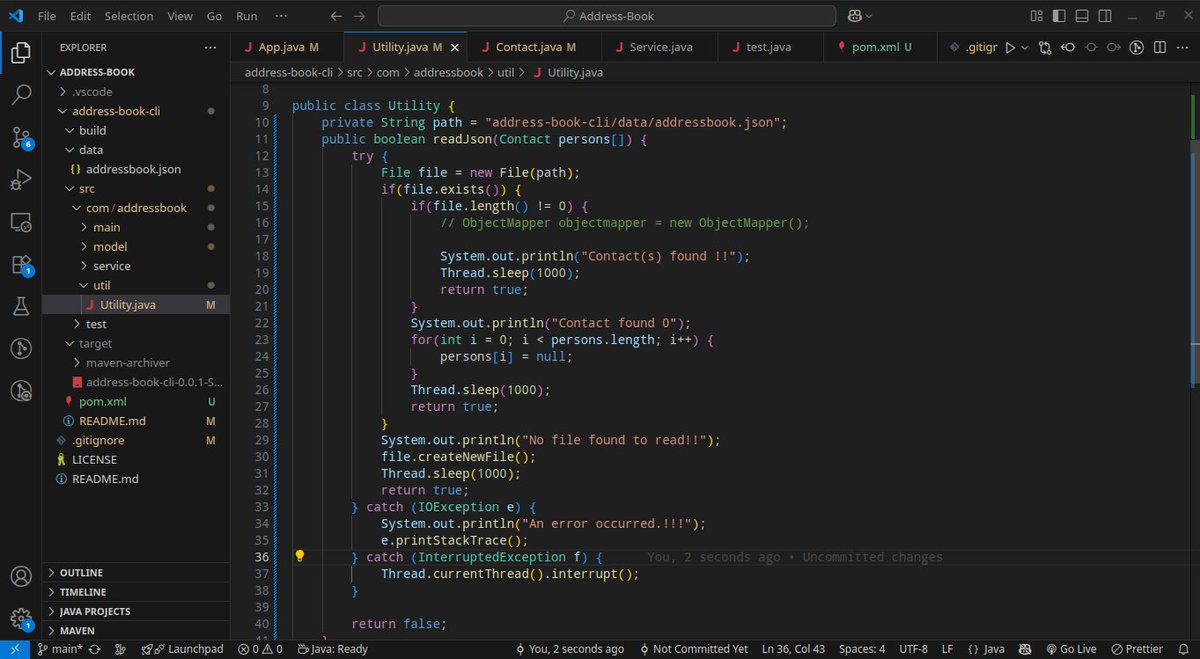Close the Utility.java tab

click(455, 47)
